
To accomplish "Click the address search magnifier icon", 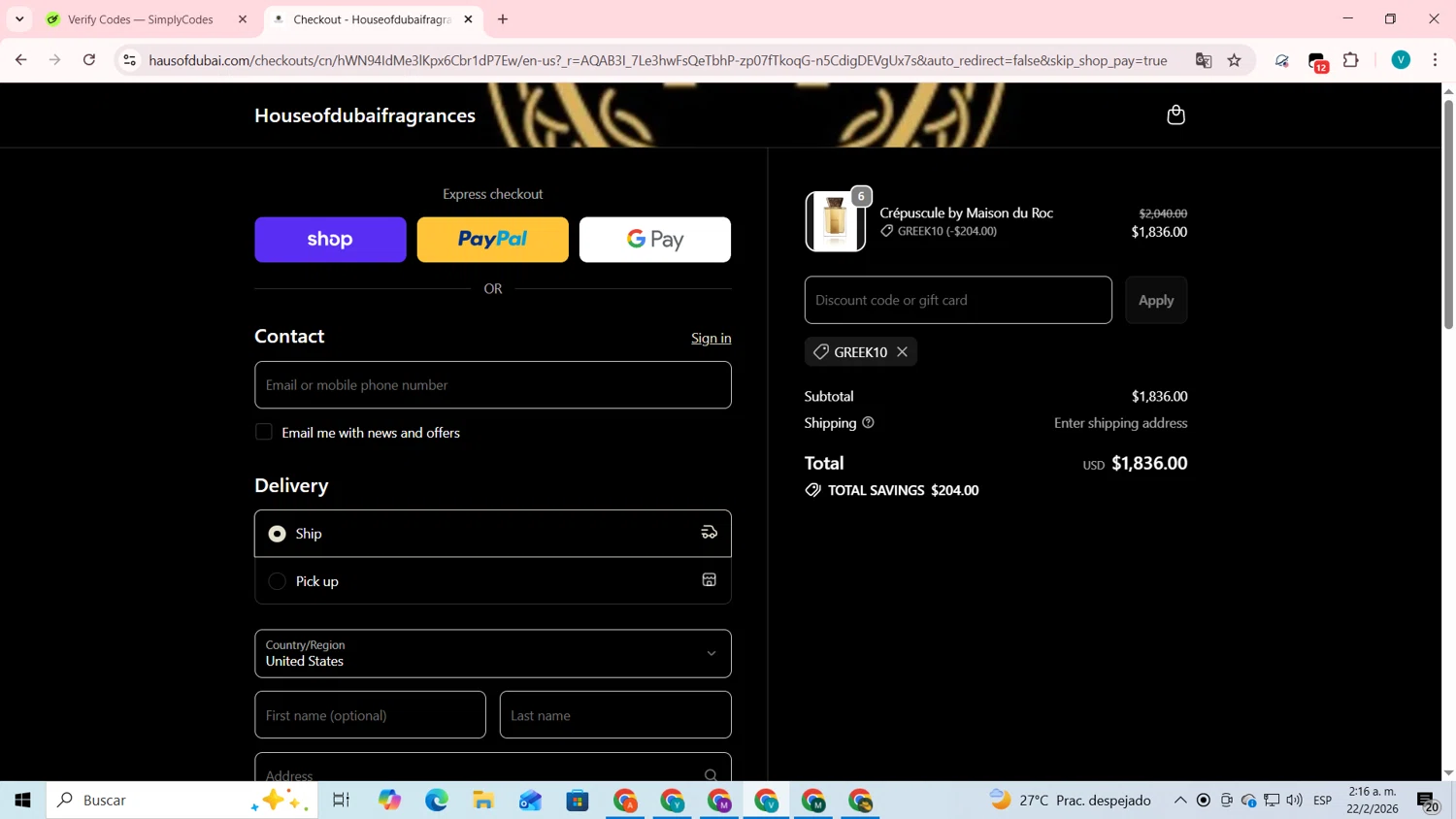I will coord(711,774).
